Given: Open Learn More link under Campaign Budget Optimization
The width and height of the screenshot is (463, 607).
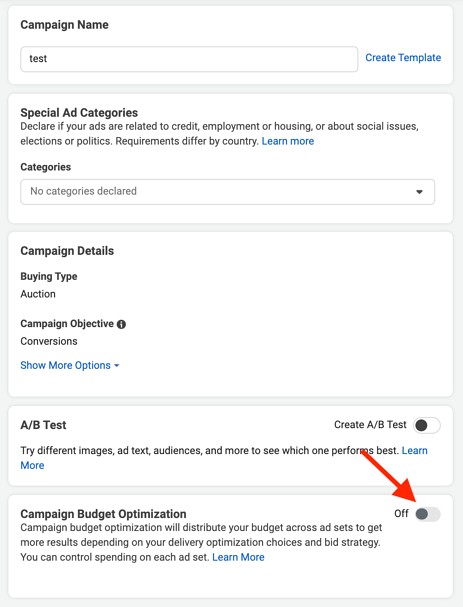Looking at the screenshot, I should (238, 557).
